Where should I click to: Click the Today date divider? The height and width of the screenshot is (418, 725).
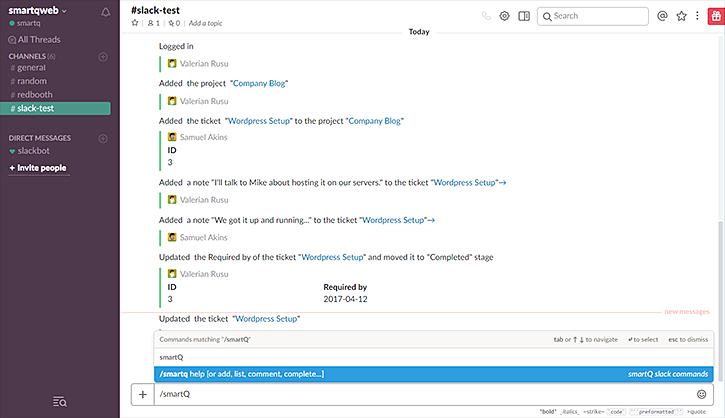(x=419, y=32)
